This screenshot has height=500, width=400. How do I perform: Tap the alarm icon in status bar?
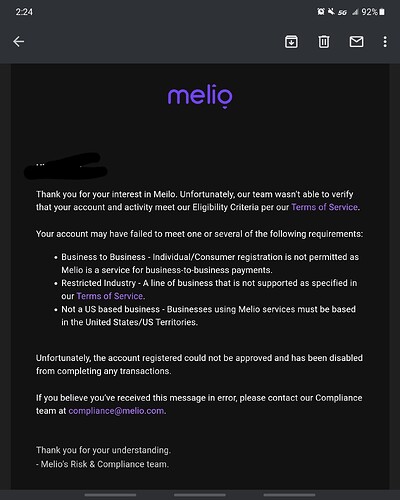coord(321,12)
